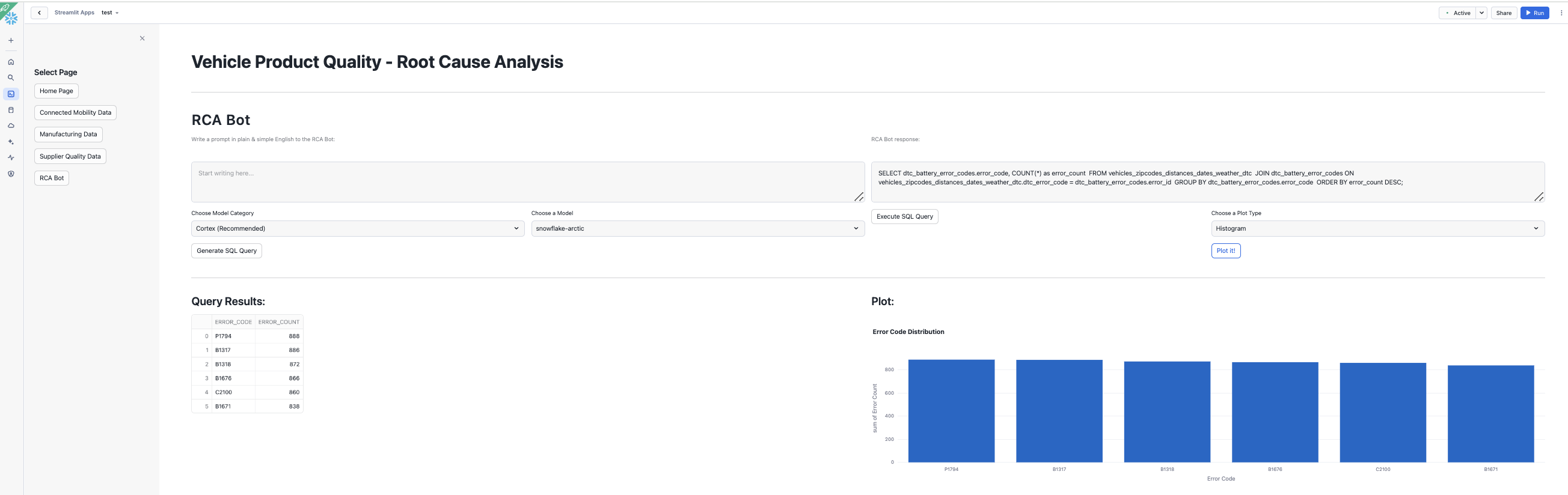Open the shield admin icon in left rail
The height and width of the screenshot is (495, 1568).
11,174
